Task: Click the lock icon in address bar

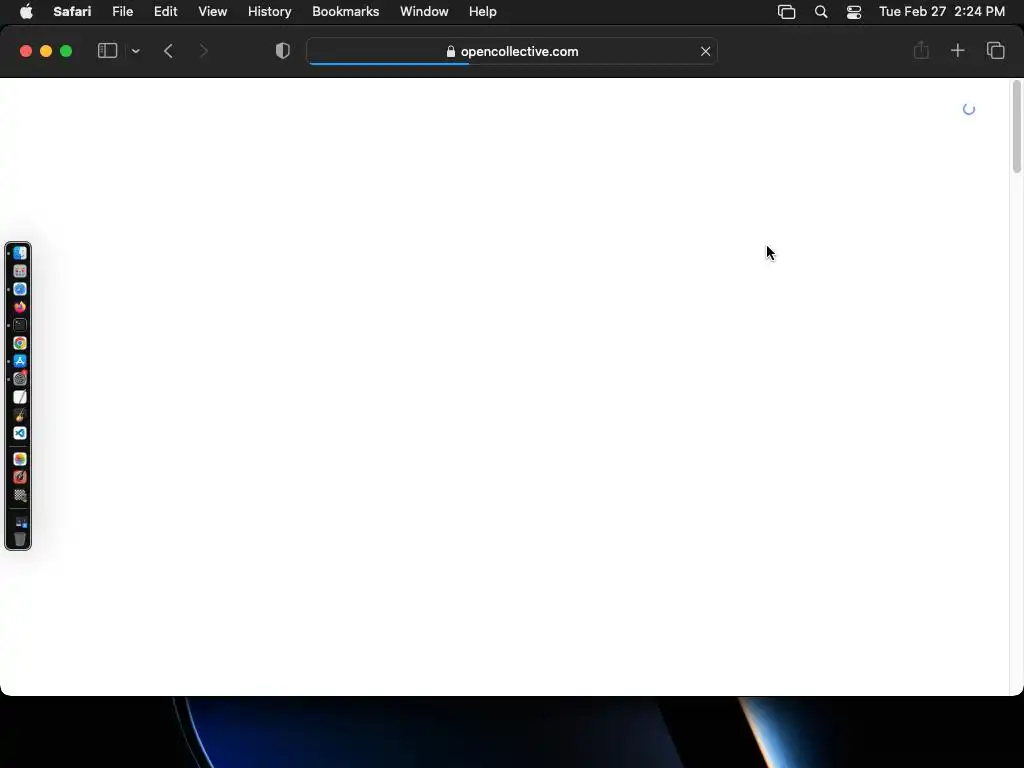Action: click(x=451, y=51)
